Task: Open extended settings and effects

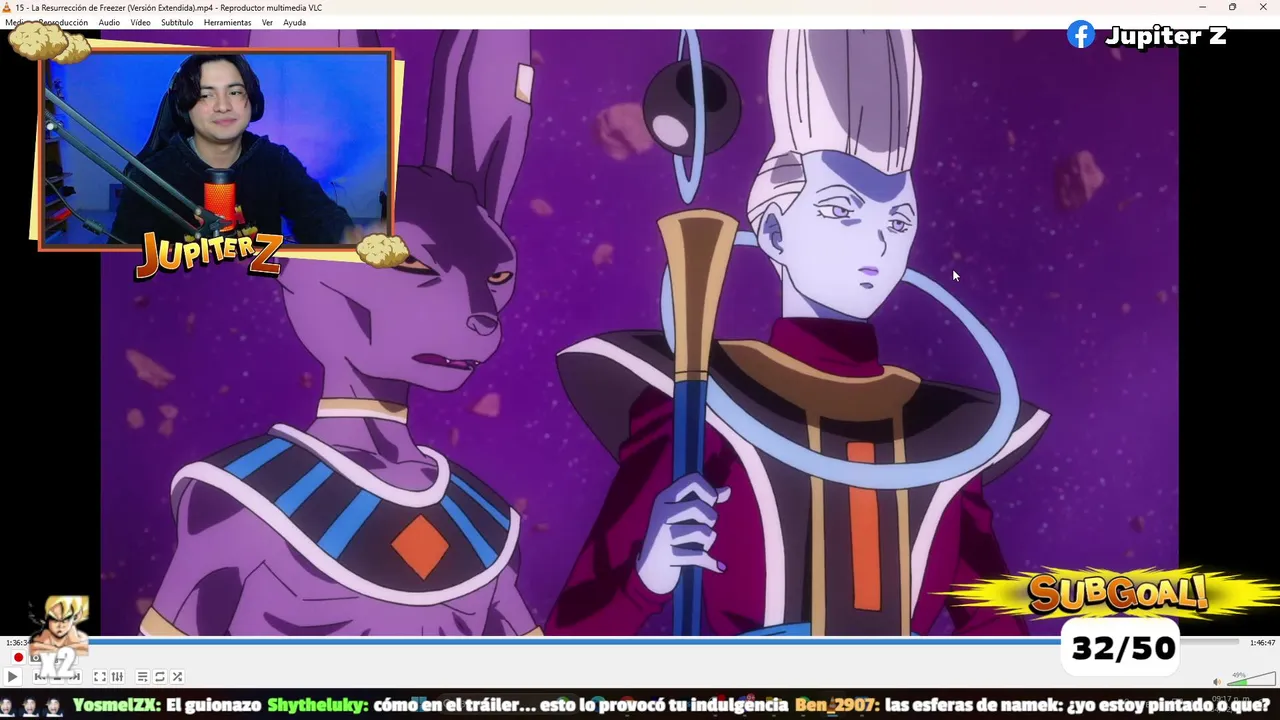Action: pos(117,677)
